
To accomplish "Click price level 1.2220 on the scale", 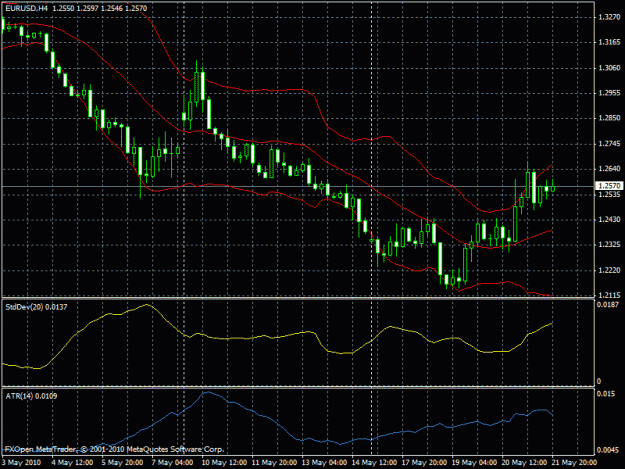I will point(609,270).
